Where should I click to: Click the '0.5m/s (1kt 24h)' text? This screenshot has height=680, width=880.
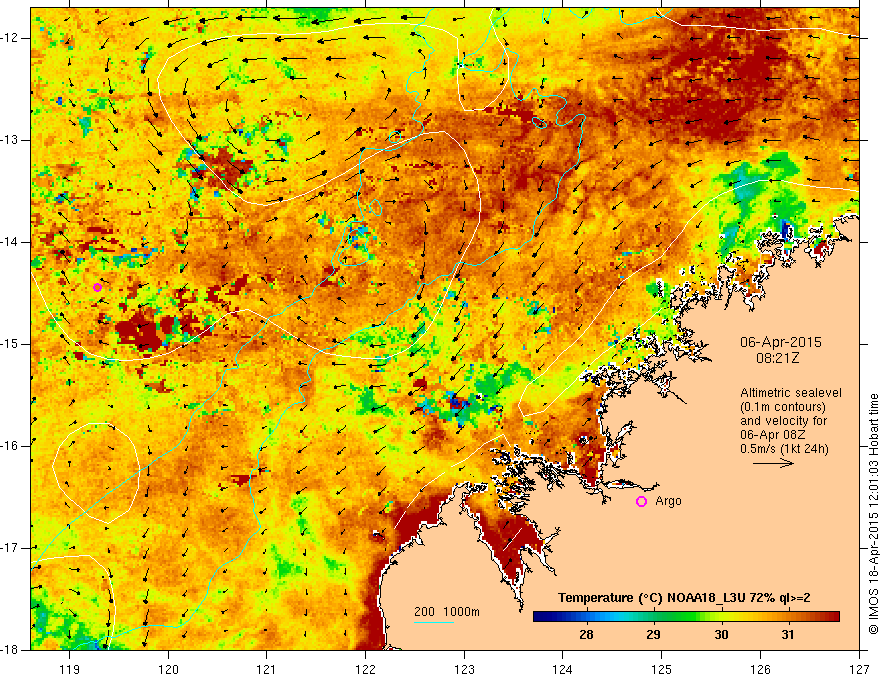point(784,449)
